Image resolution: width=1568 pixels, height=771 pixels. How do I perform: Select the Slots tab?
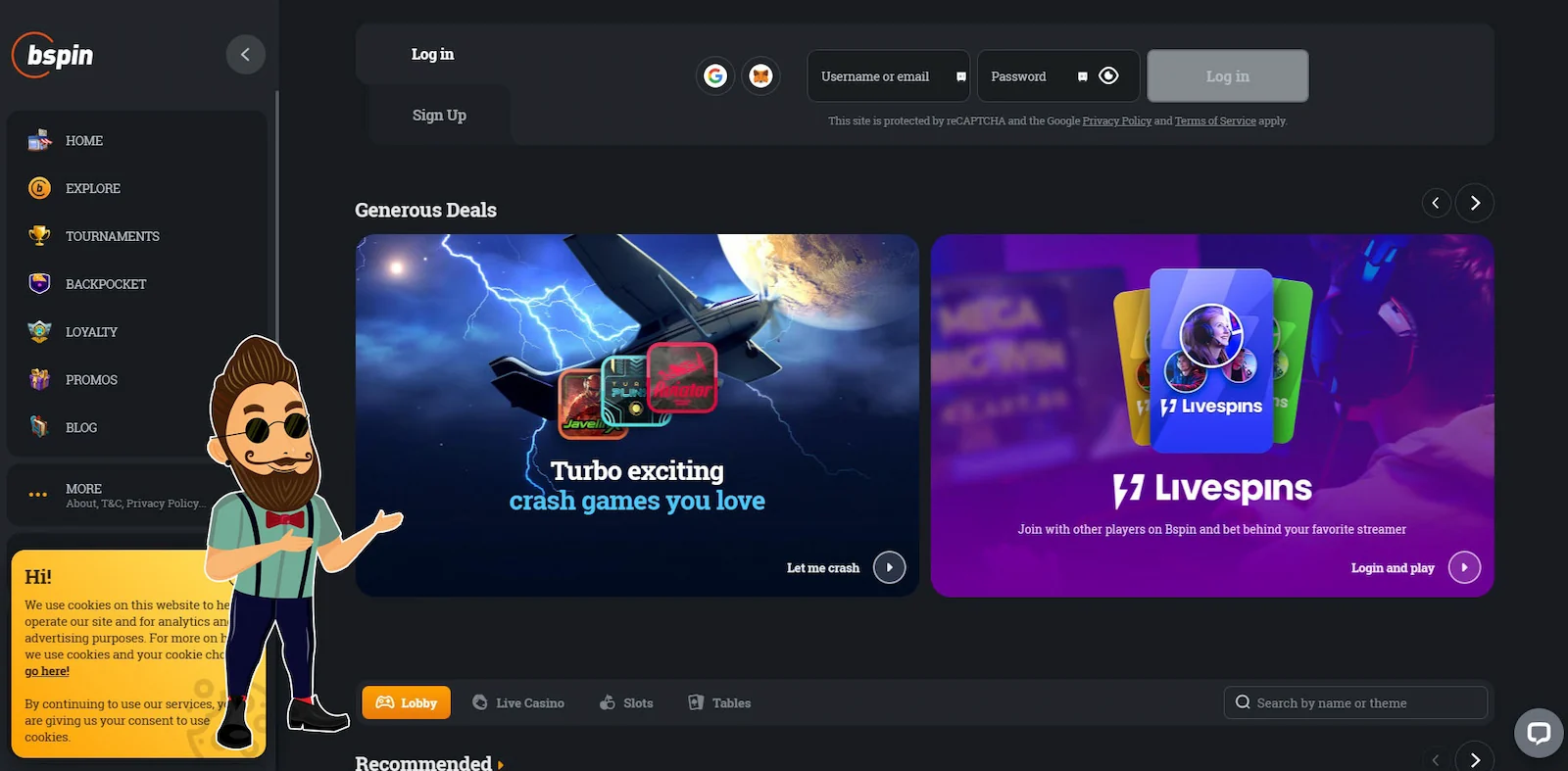coord(627,702)
